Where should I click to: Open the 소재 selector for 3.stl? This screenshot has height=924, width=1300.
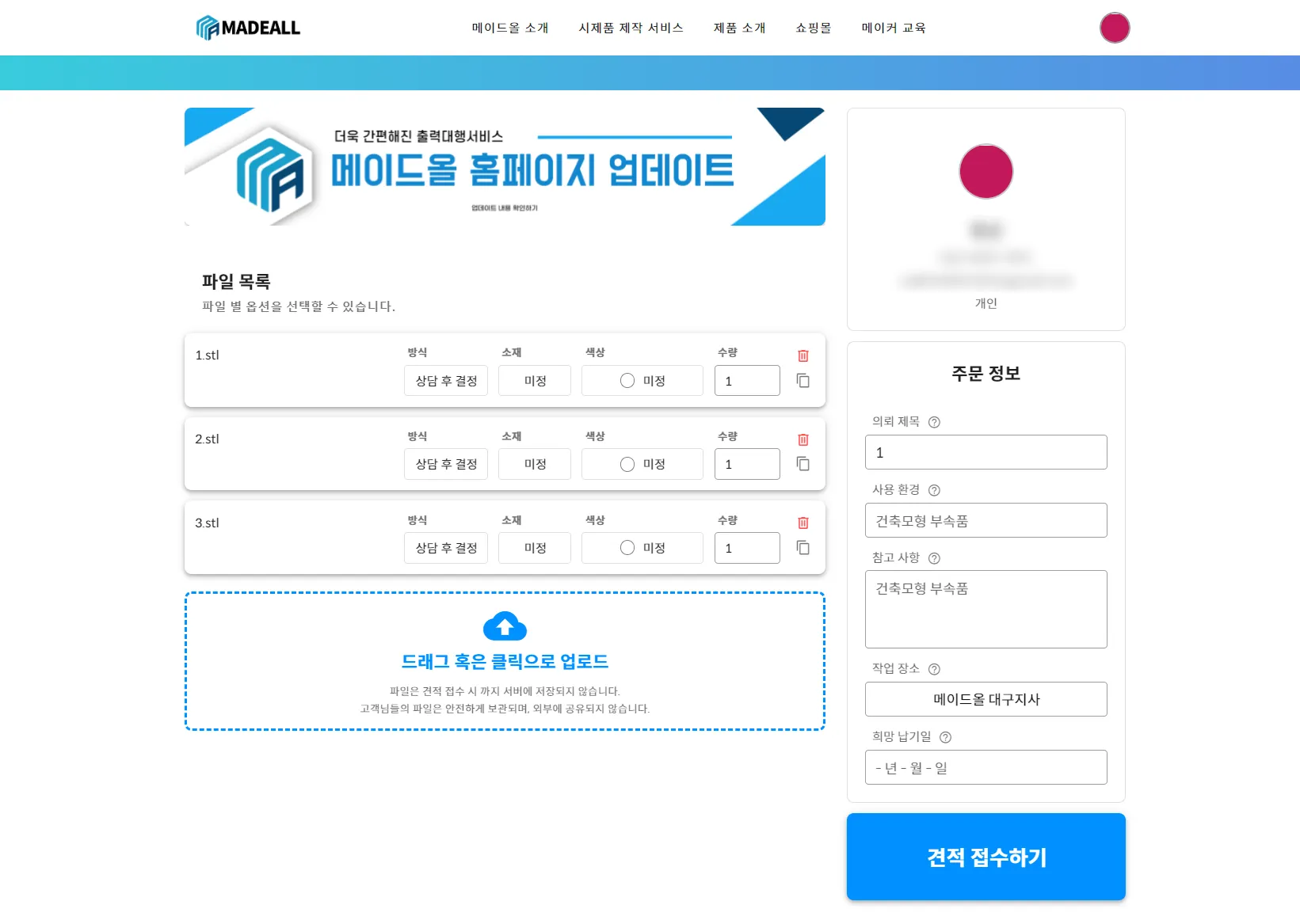point(535,548)
